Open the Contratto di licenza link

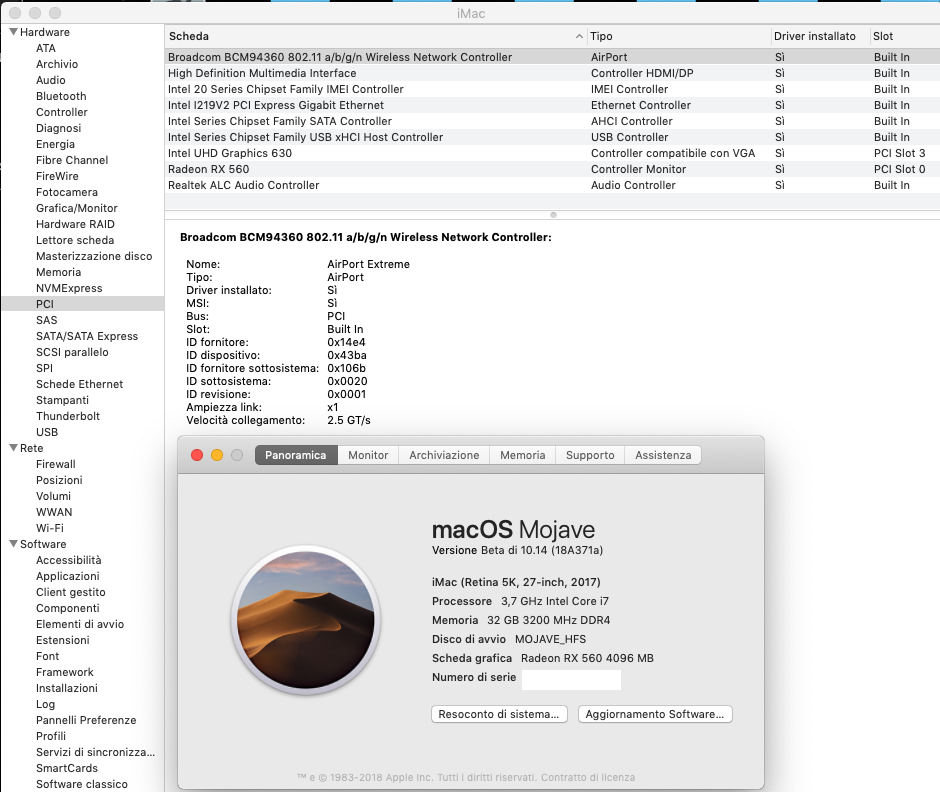click(588, 778)
